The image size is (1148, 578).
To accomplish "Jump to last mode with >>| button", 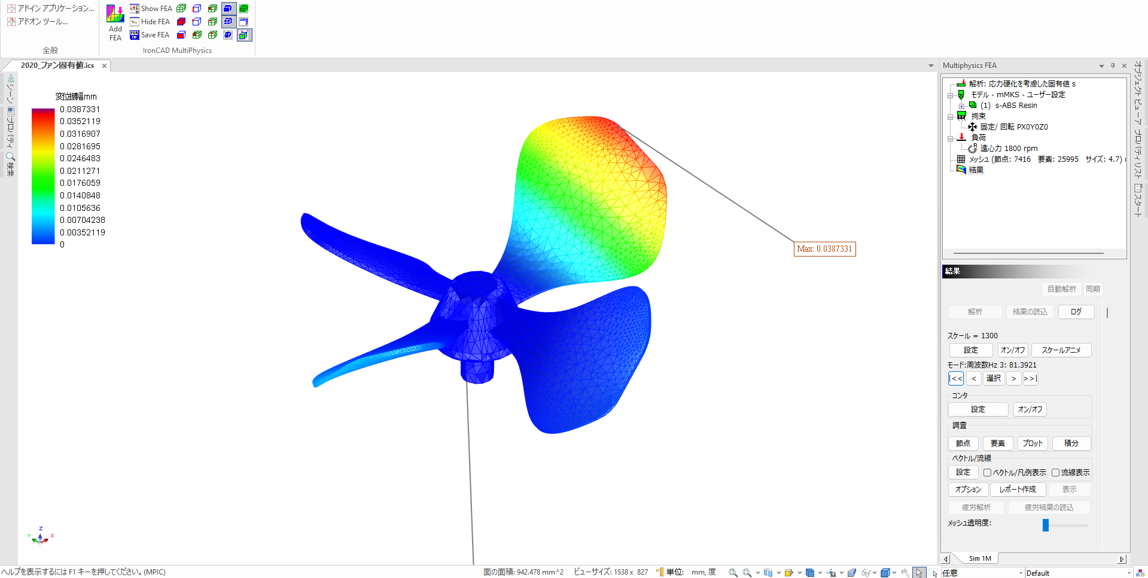I will point(1031,378).
